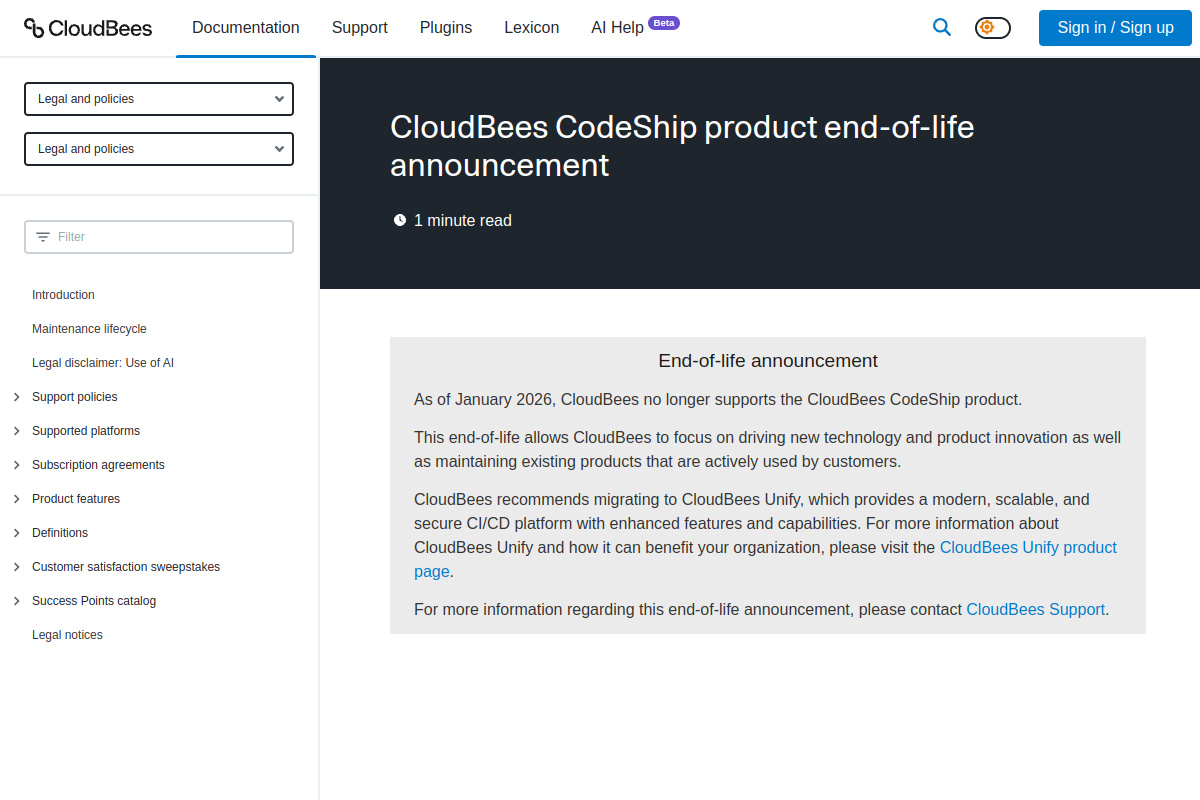The image size is (1200, 800).
Task: Expand the Support policies section
Action: 16,397
